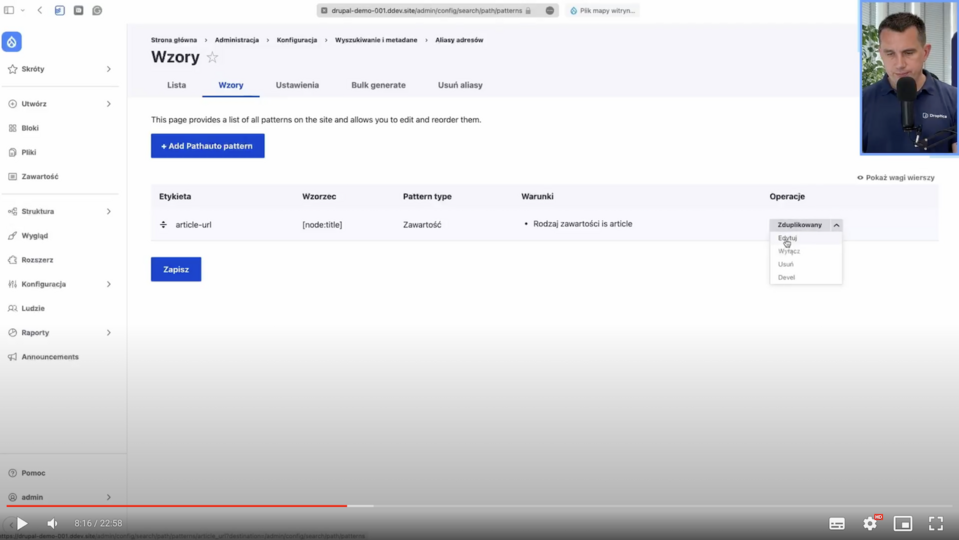
Task: Click the Struktura hierarchy icon
Action: (12, 212)
